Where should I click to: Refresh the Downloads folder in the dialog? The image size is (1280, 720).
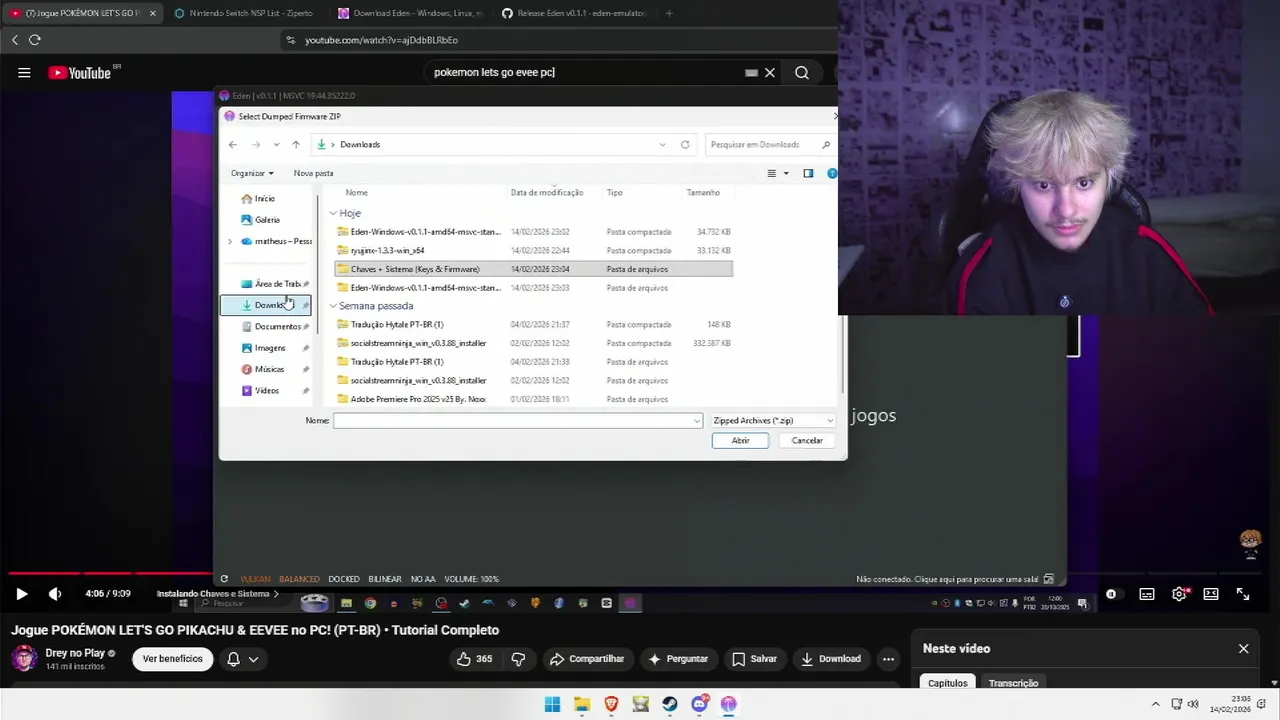(x=685, y=145)
